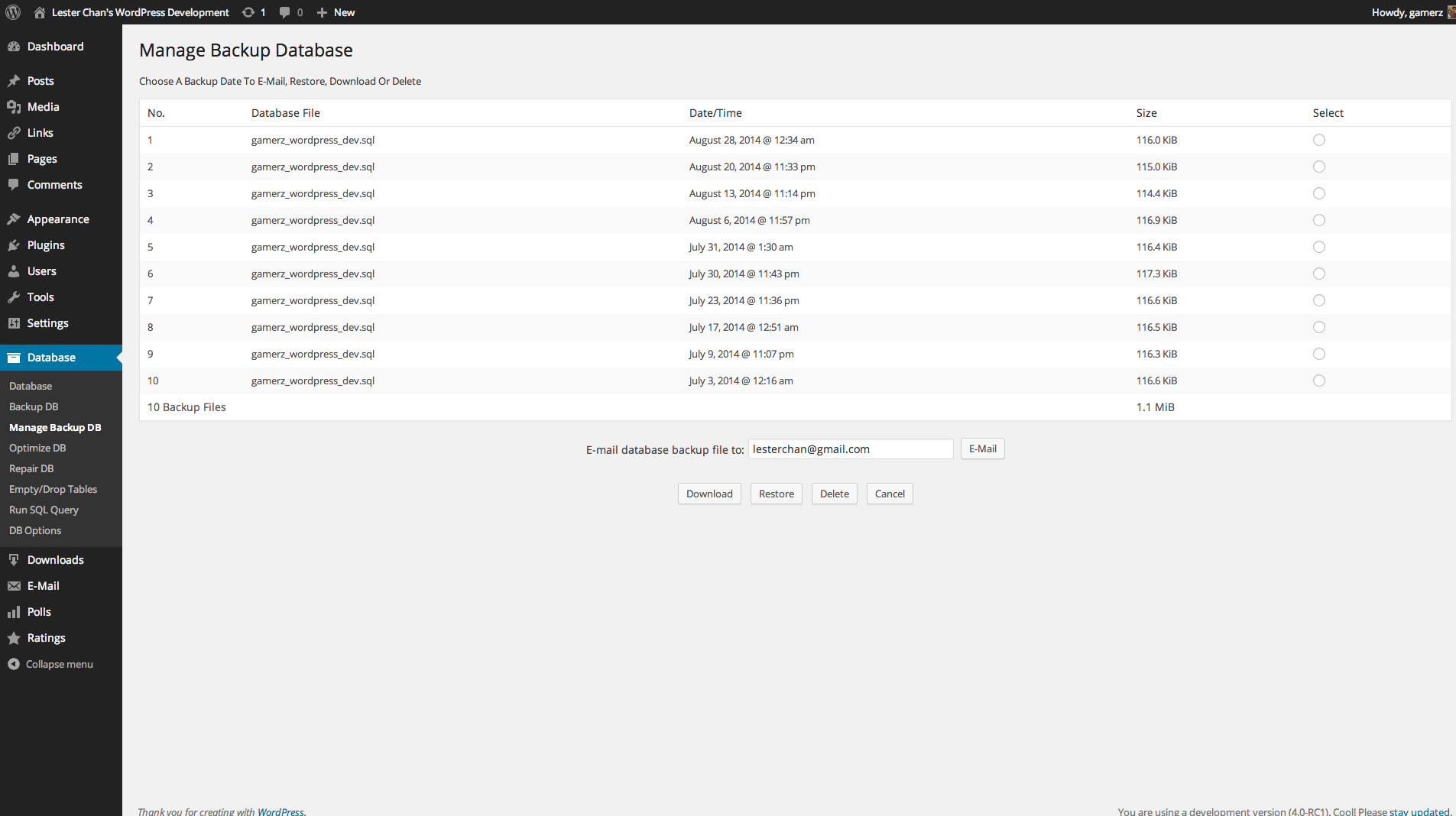
Task: Click the Howdy, gamerz account menu
Action: (x=1407, y=12)
